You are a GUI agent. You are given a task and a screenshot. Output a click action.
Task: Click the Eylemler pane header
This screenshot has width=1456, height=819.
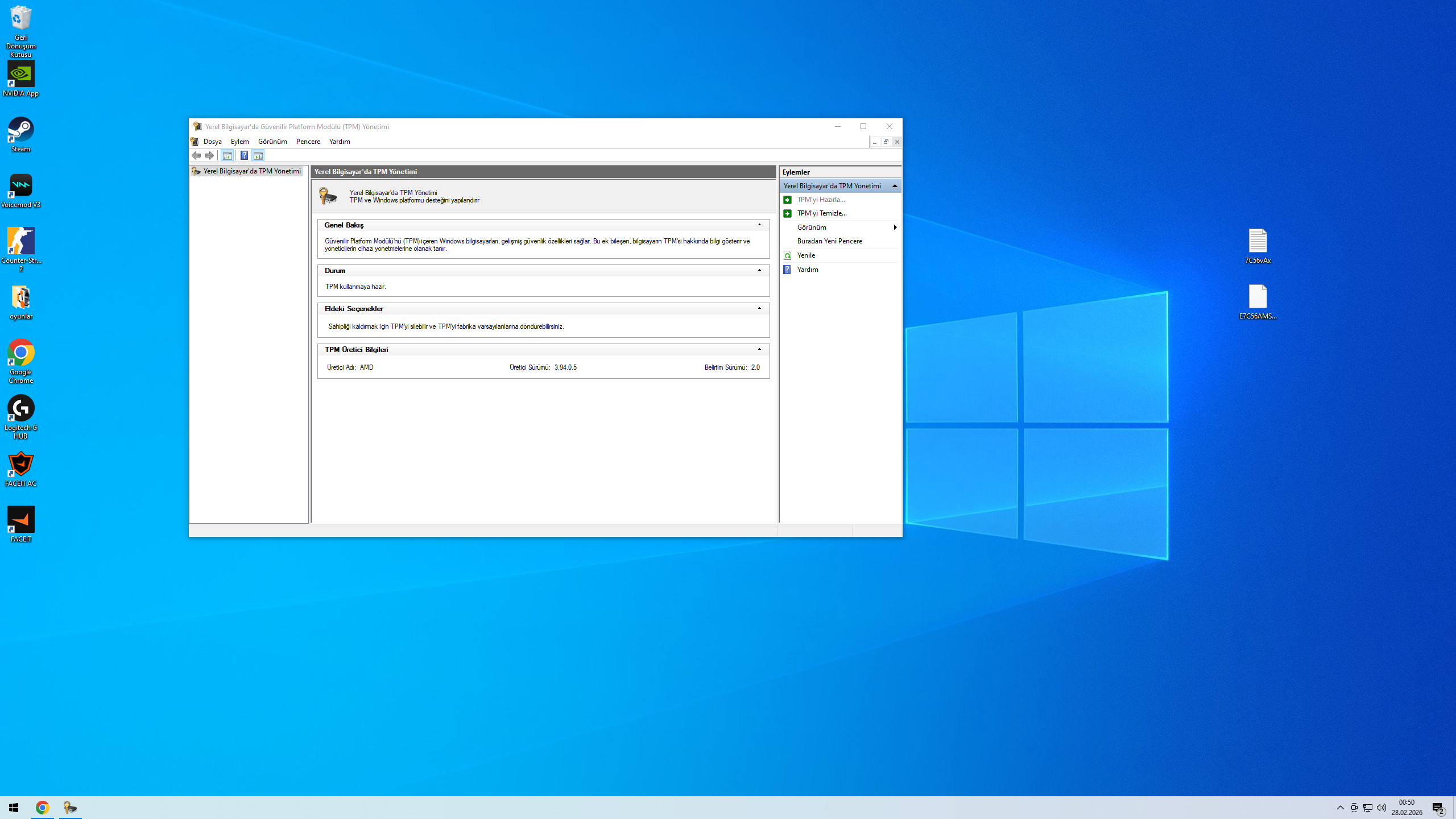click(841, 172)
